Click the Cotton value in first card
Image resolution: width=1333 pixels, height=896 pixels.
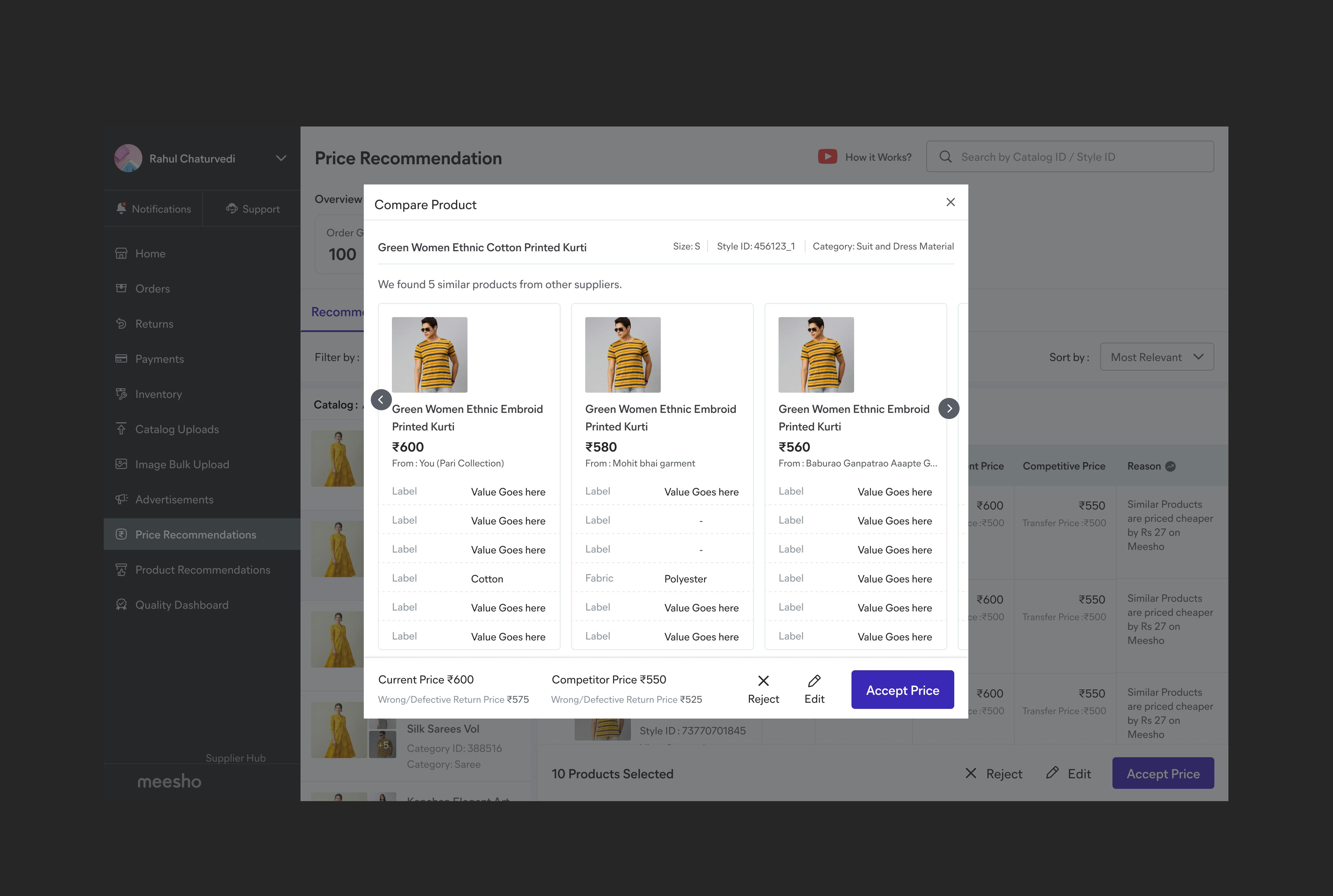click(x=487, y=579)
